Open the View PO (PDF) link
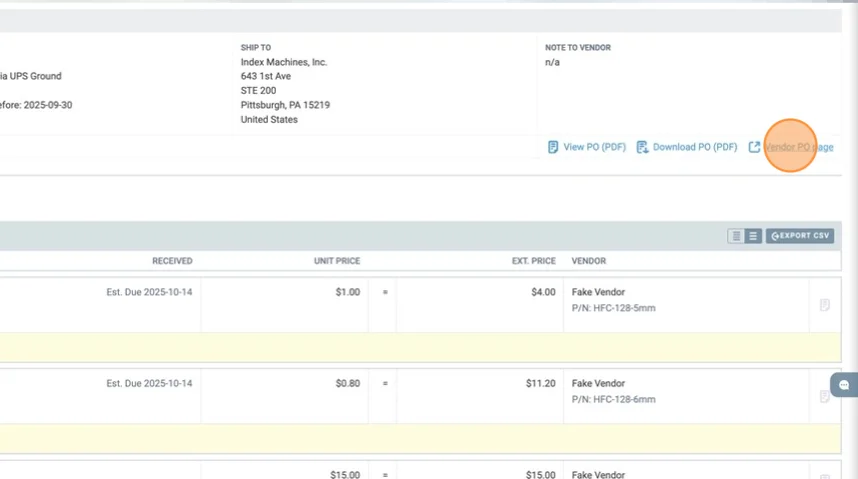Screen dimensions: 858x479 594,147
